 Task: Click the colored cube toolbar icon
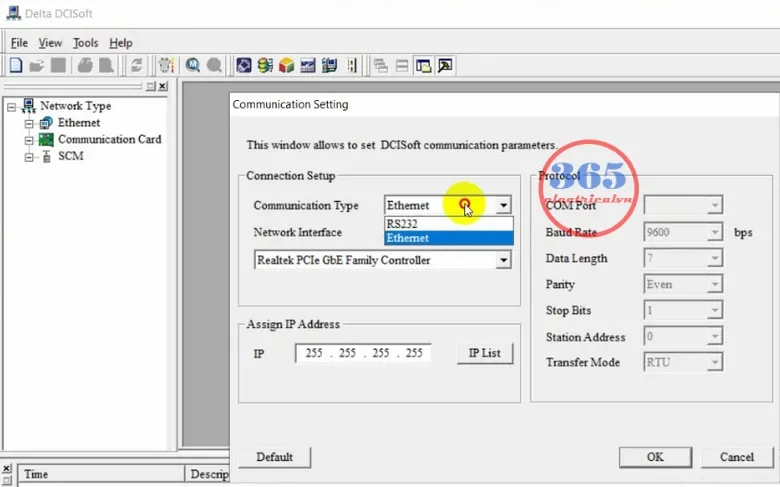[x=287, y=65]
